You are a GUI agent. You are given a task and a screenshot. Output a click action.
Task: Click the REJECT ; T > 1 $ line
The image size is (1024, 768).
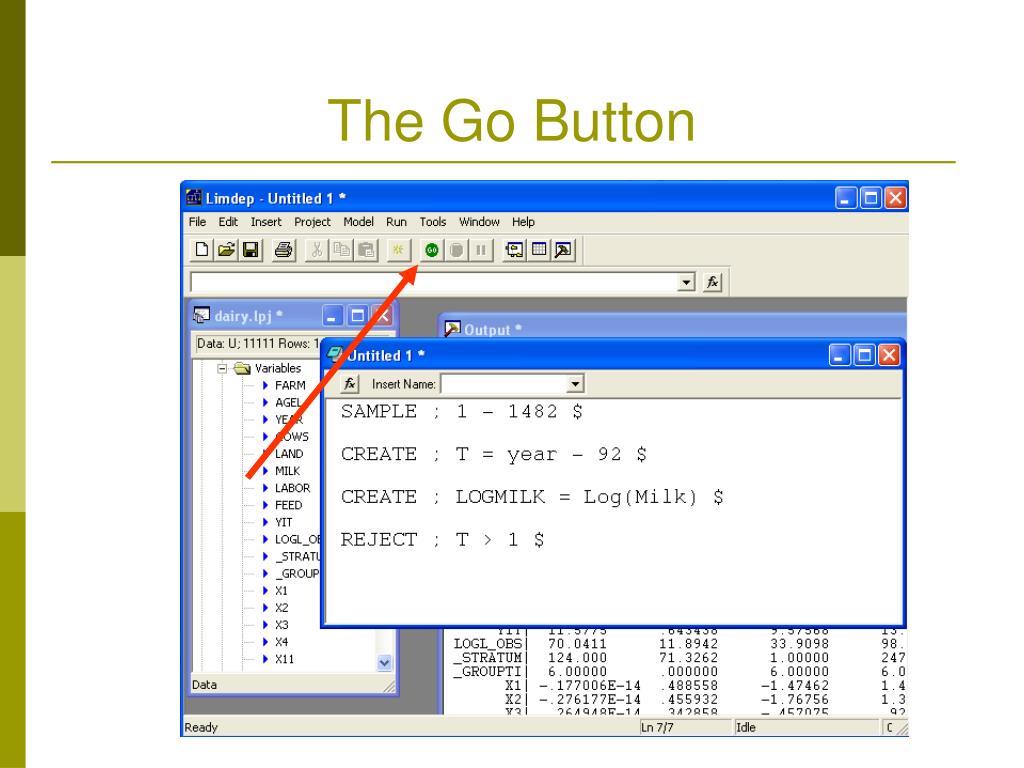(x=442, y=539)
